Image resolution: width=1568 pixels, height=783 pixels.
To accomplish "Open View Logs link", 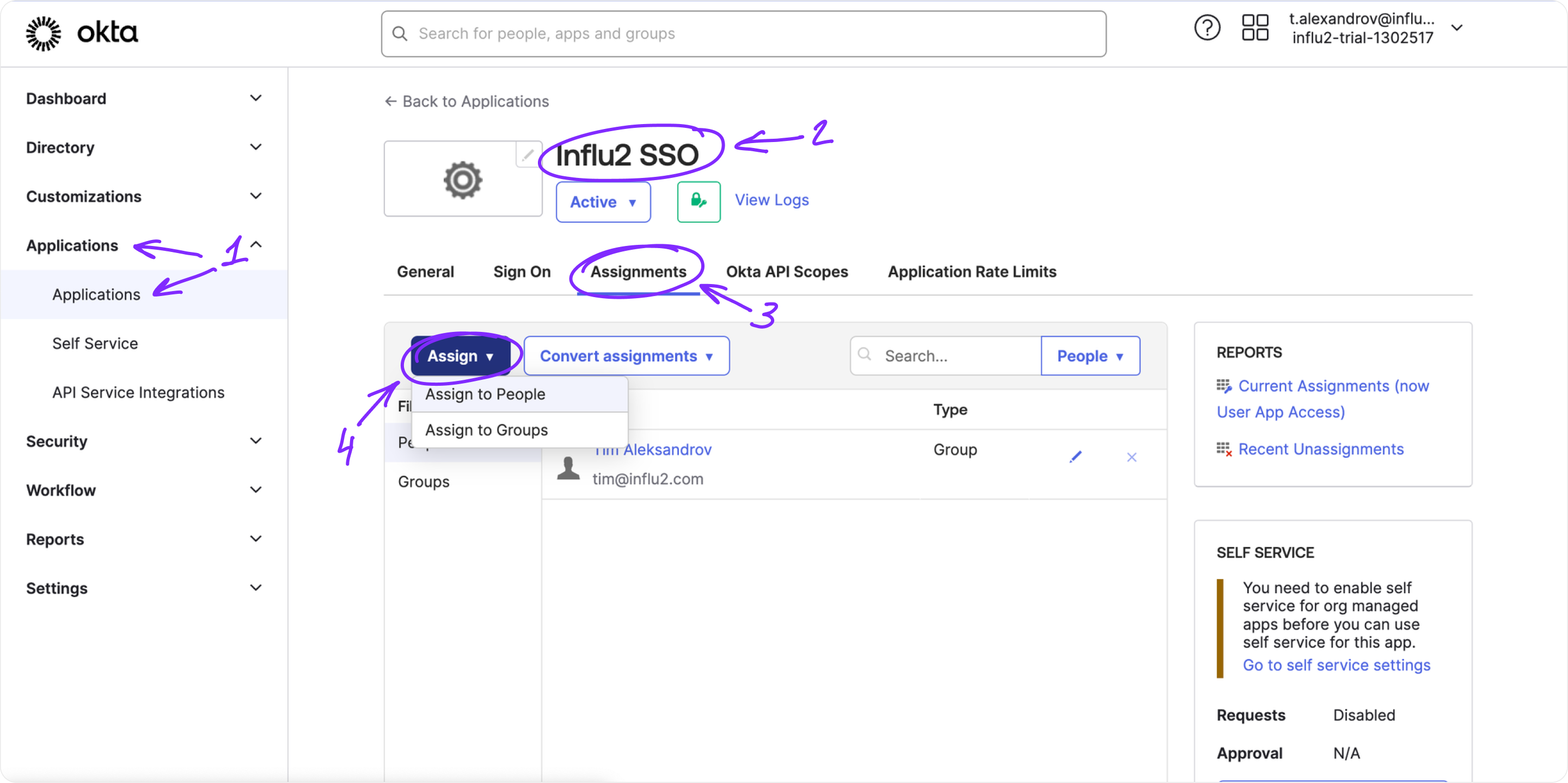I will (x=772, y=200).
